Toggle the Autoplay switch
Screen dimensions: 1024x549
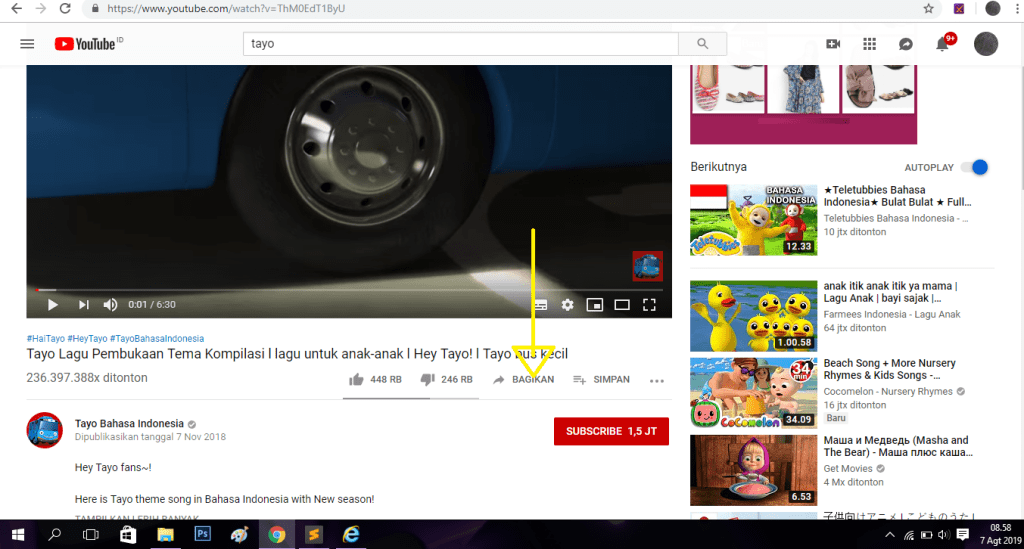coord(974,167)
